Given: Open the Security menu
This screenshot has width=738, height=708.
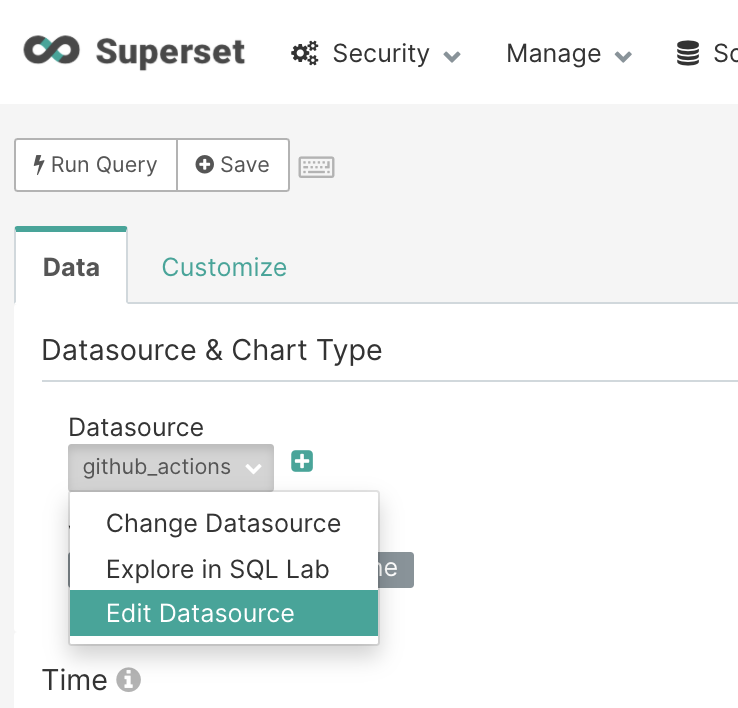Looking at the screenshot, I should pyautogui.click(x=376, y=53).
